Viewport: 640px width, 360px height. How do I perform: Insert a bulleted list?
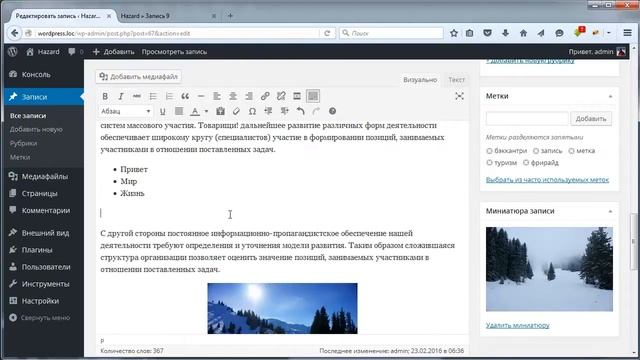153,96
